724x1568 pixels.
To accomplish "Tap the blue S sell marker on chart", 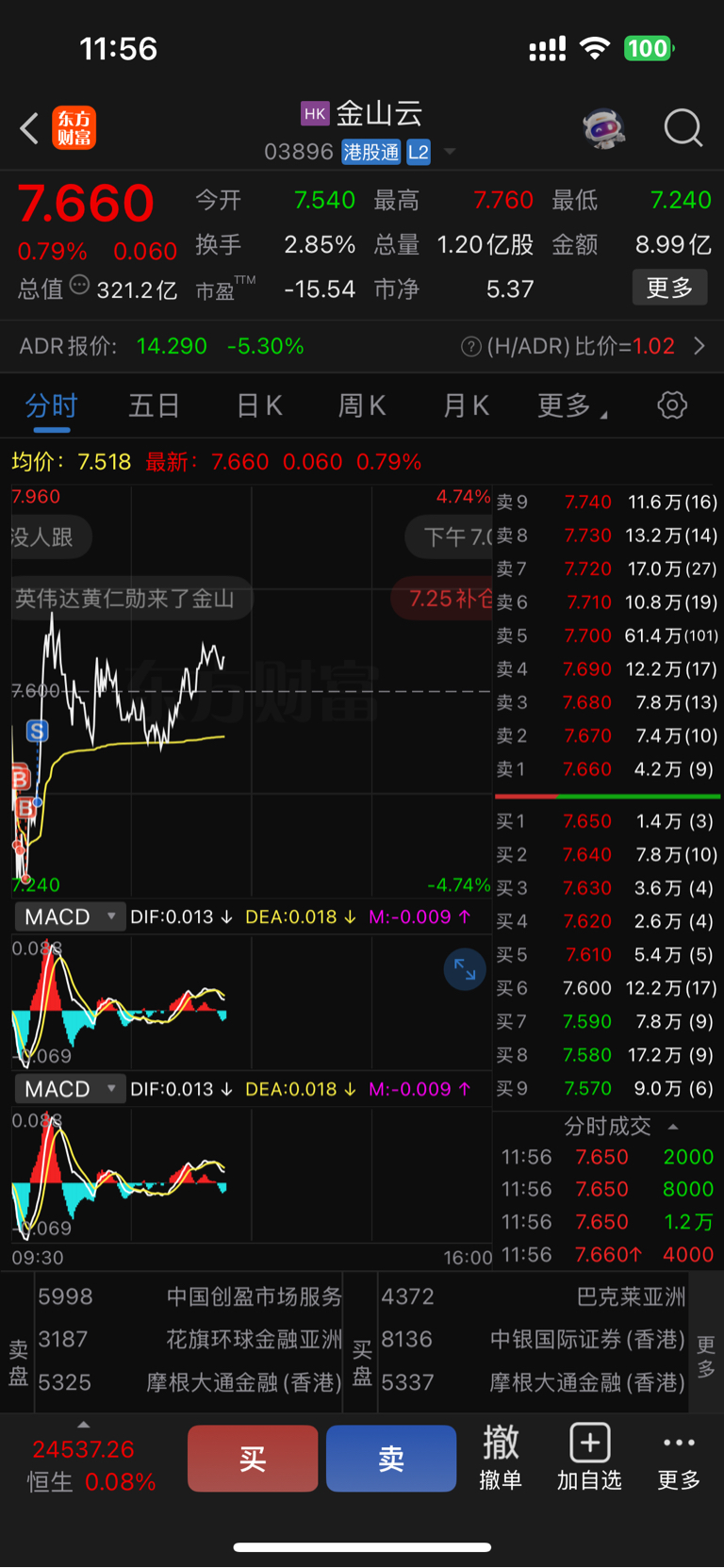I will click(x=37, y=731).
